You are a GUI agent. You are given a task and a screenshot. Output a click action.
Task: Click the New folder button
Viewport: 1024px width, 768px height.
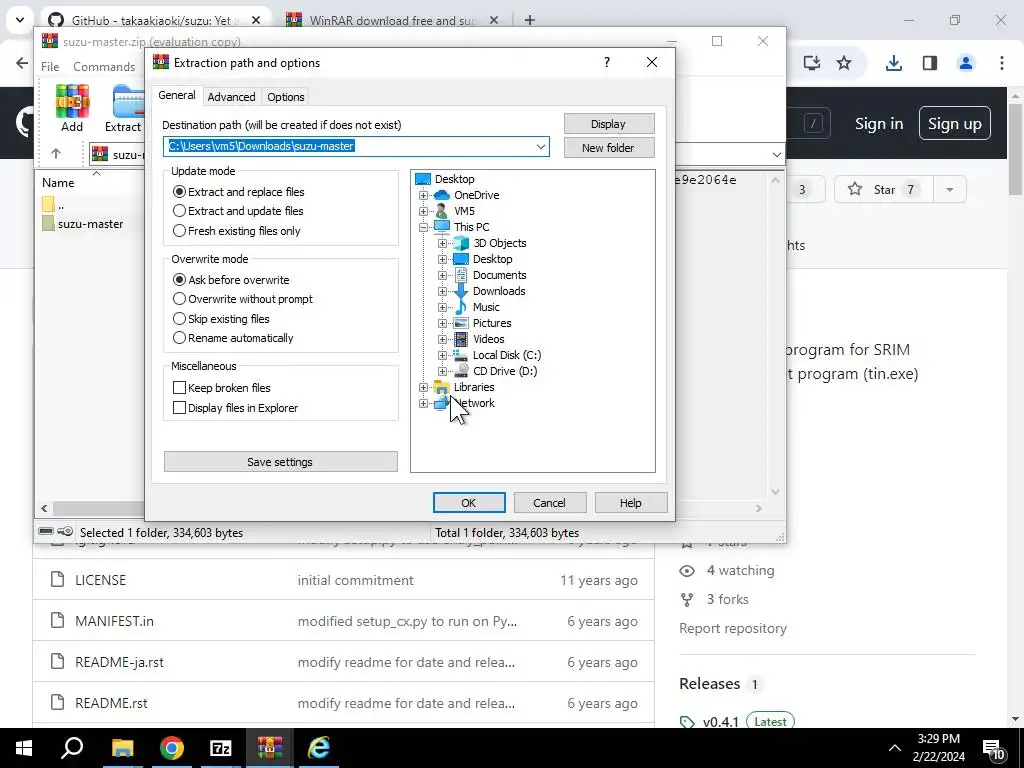(x=609, y=148)
